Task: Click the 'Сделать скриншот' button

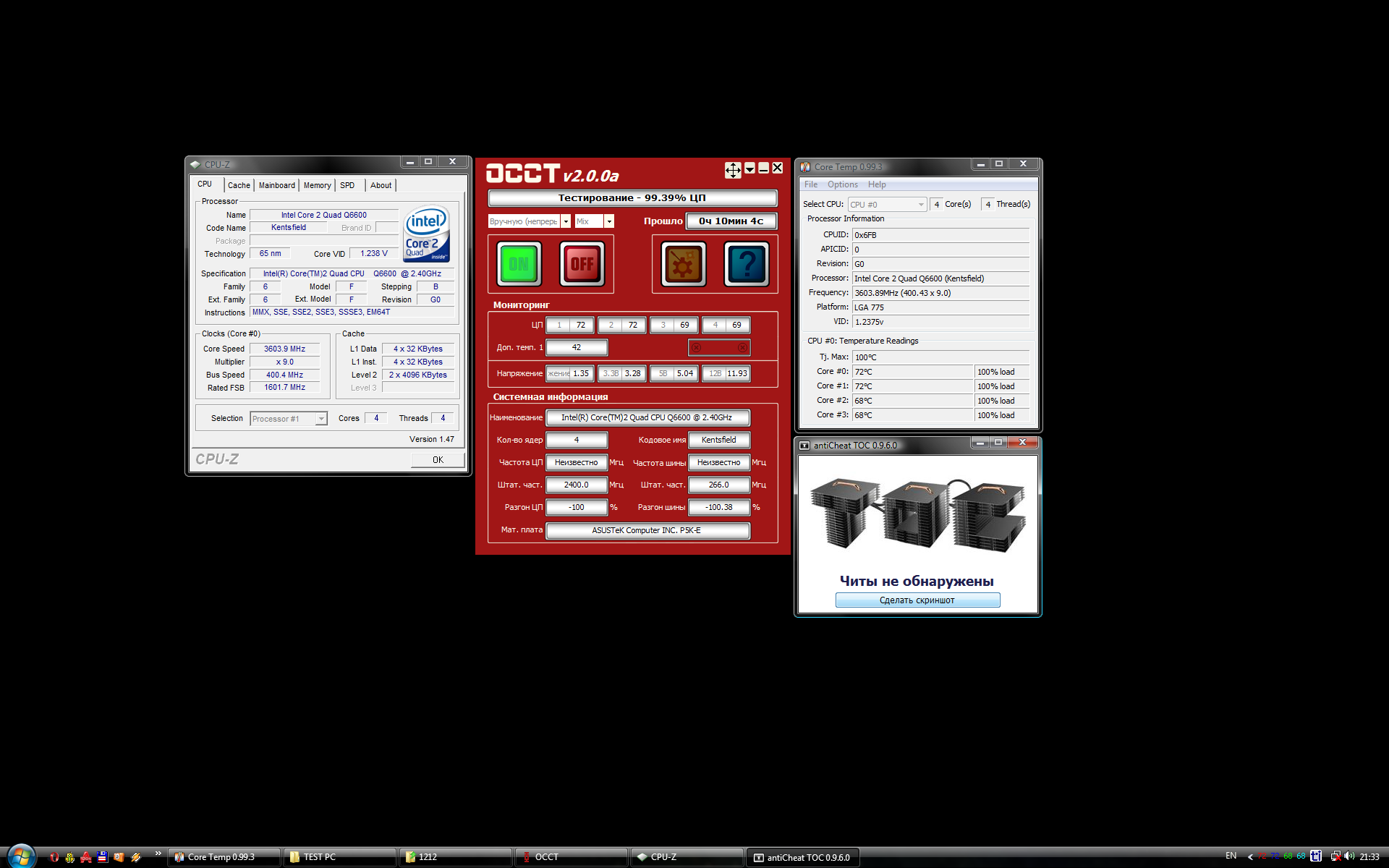Action: click(x=917, y=600)
